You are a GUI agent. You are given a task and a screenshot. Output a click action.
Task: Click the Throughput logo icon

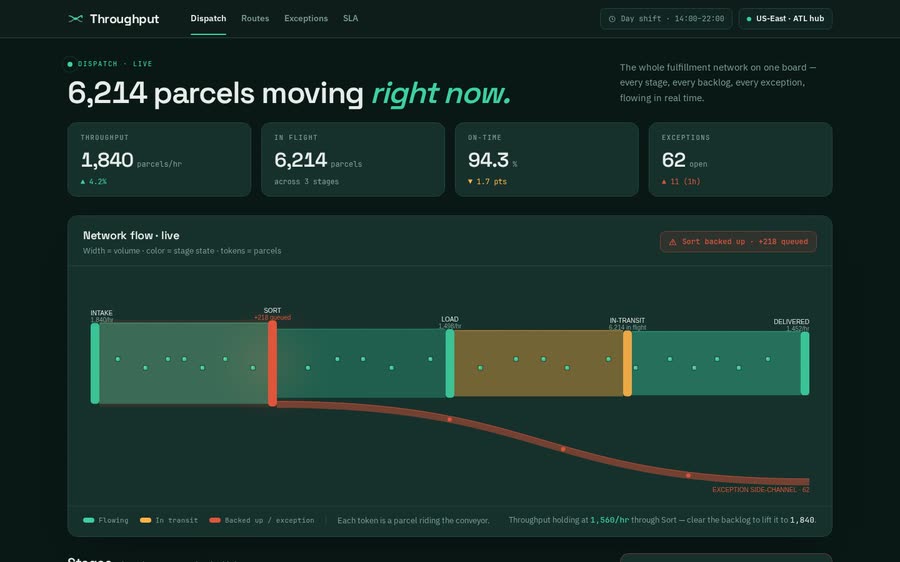point(75,19)
